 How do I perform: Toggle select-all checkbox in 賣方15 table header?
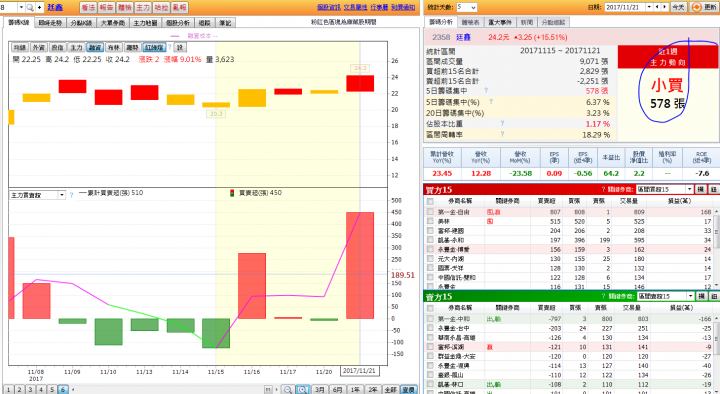coord(430,308)
